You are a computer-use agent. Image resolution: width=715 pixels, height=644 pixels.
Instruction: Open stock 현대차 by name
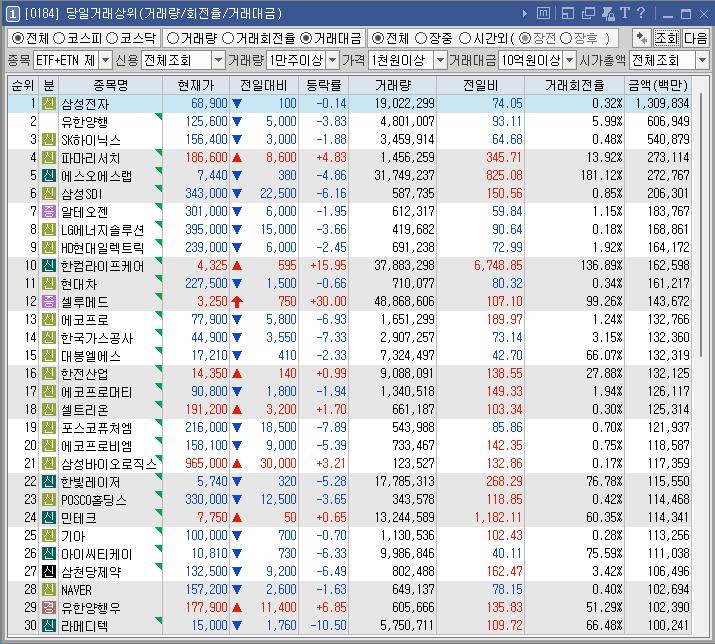click(79, 284)
